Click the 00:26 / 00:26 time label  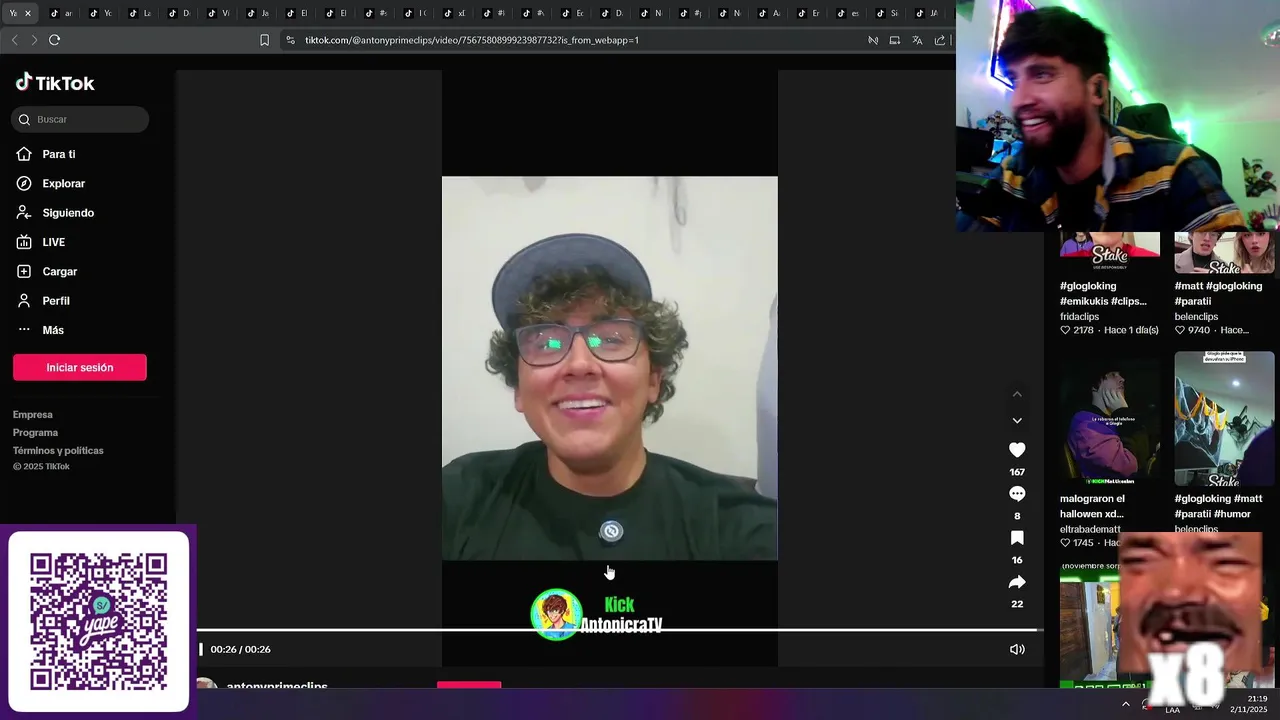[240, 649]
